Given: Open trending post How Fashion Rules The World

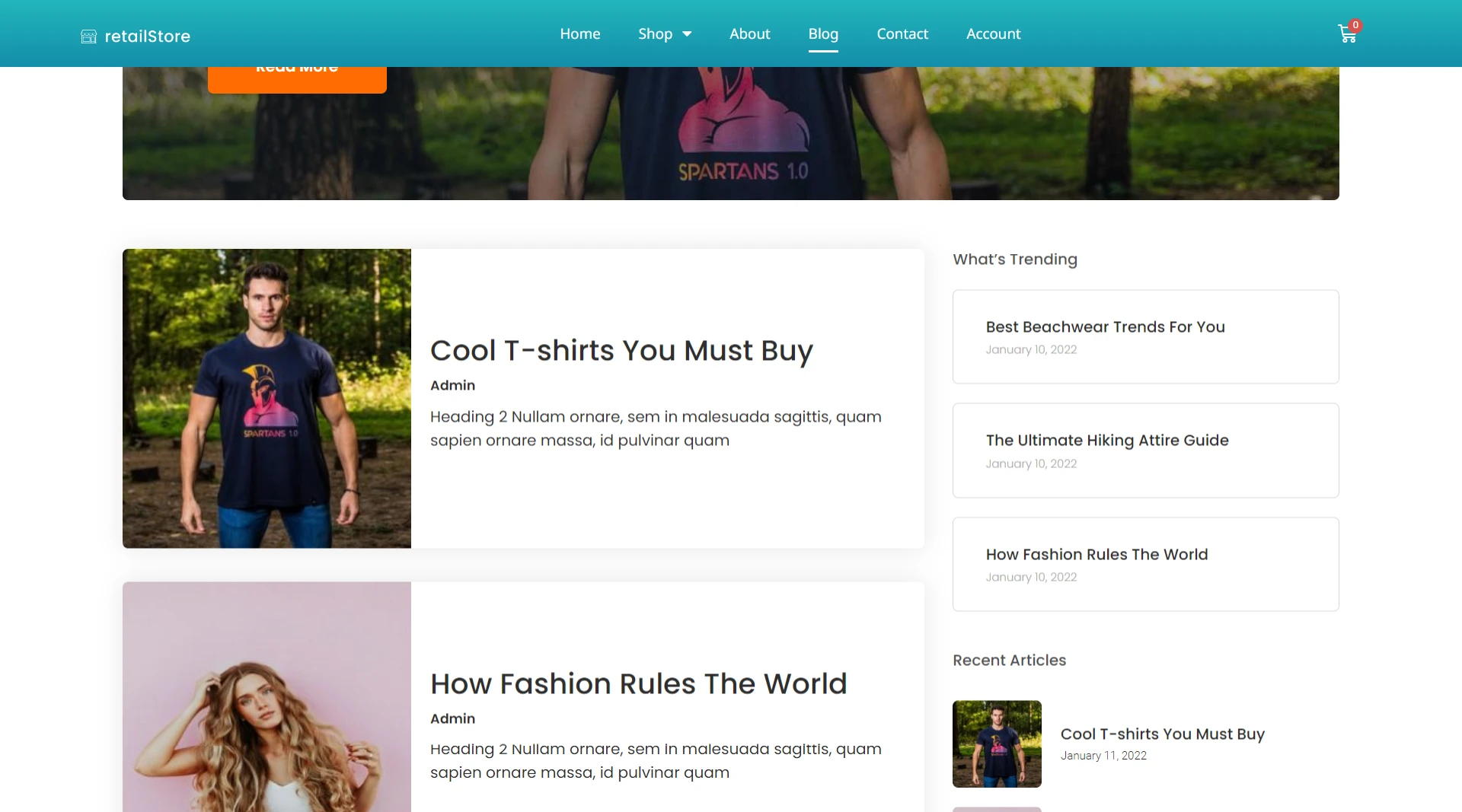Looking at the screenshot, I should [x=1096, y=554].
